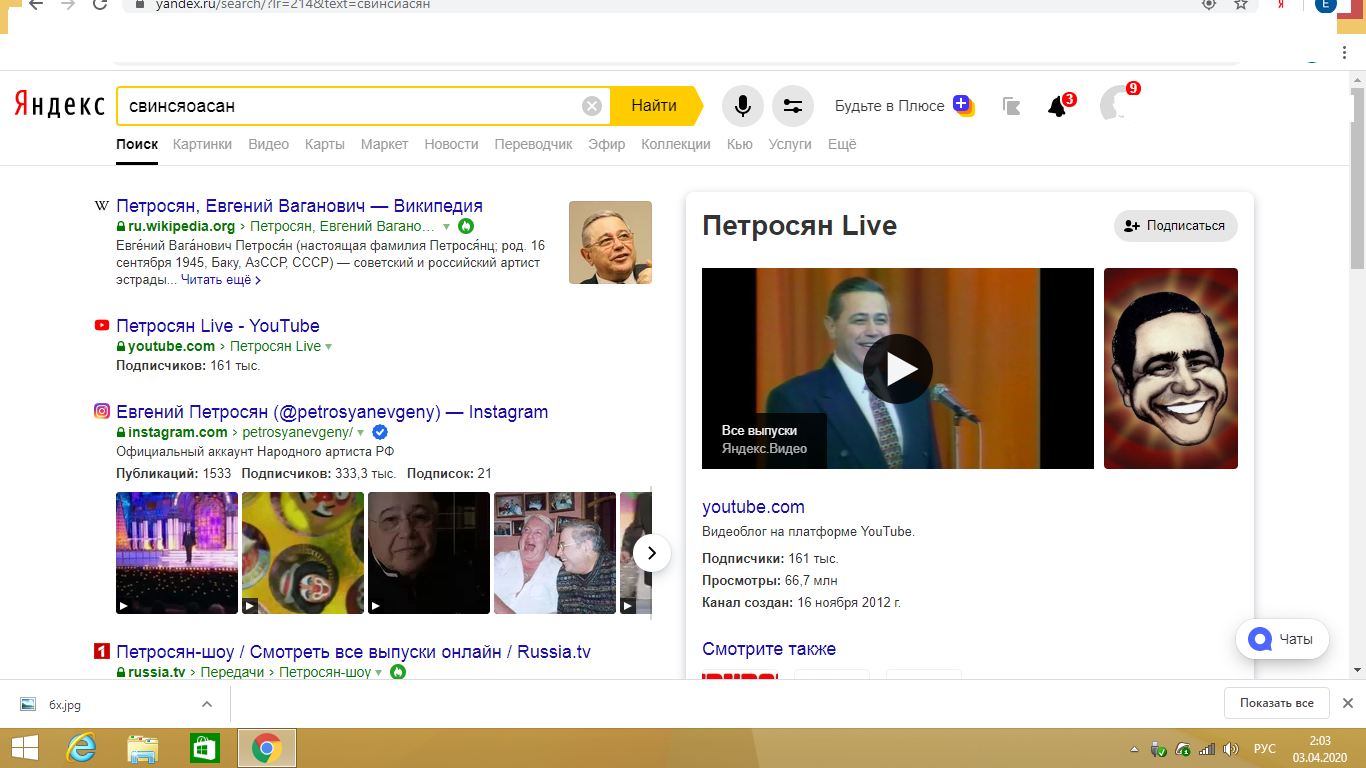
Task: Open the volume control in system tray
Action: tap(1231, 749)
